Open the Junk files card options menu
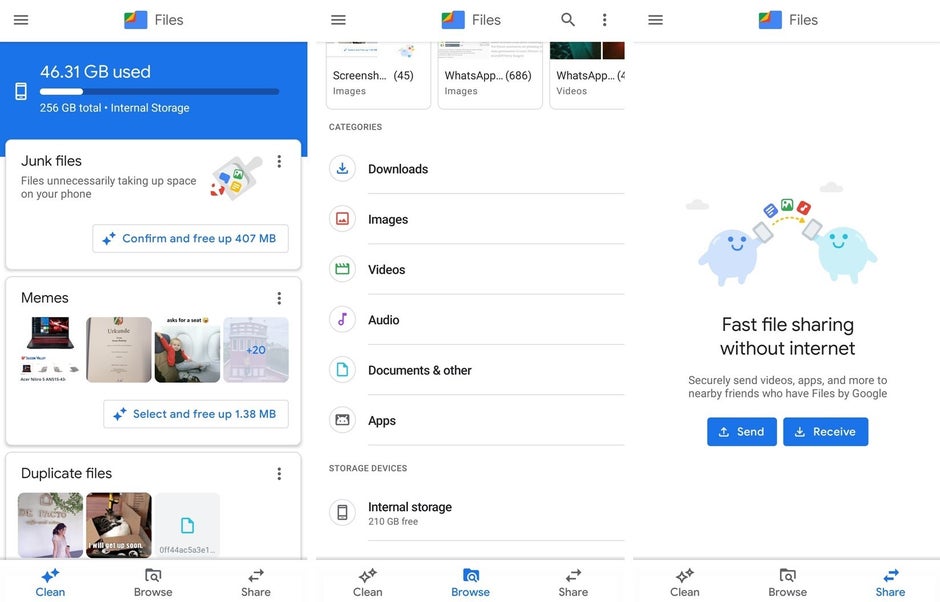 [279, 161]
